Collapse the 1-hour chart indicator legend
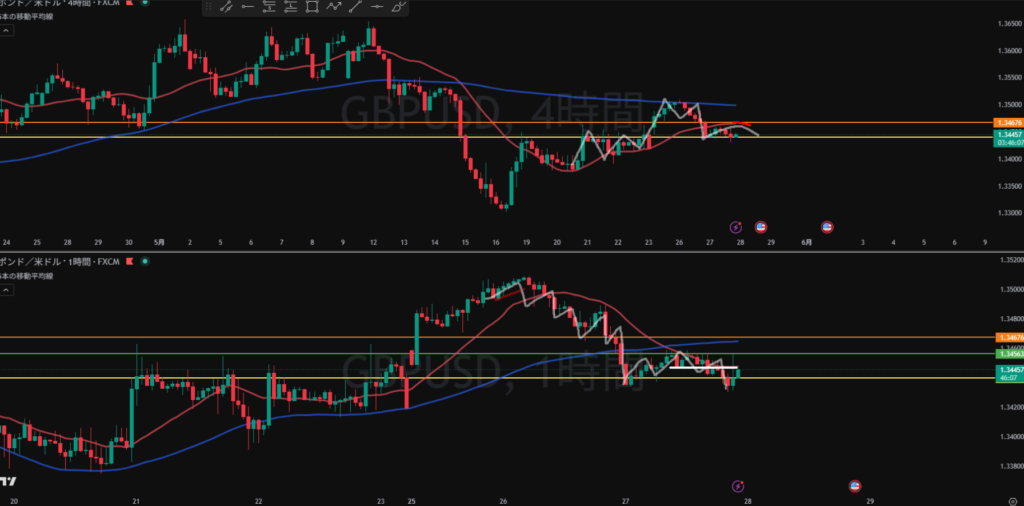 pos(6,289)
